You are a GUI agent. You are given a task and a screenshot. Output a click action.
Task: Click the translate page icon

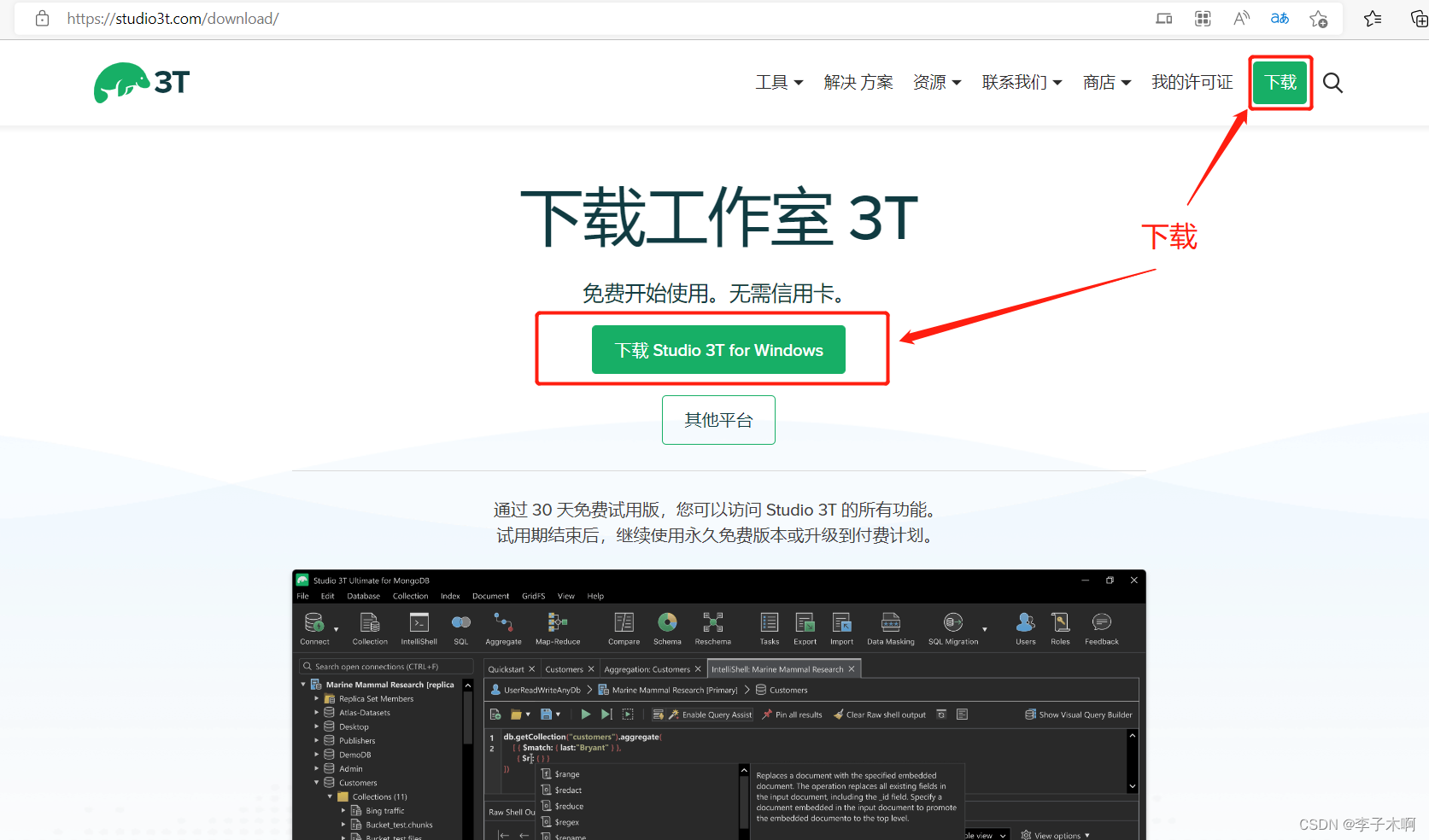pyautogui.click(x=1280, y=18)
